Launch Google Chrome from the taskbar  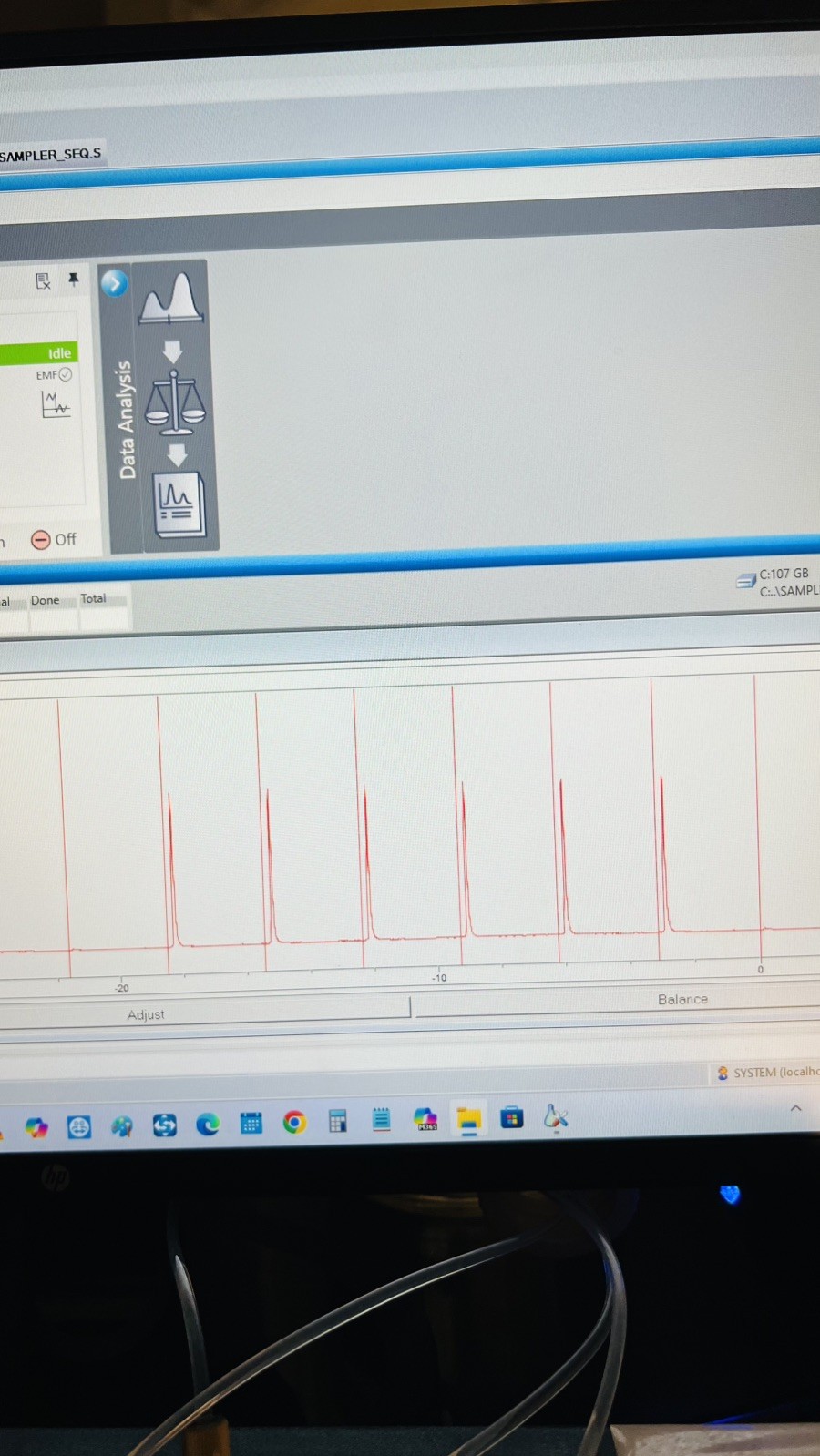[x=293, y=1123]
